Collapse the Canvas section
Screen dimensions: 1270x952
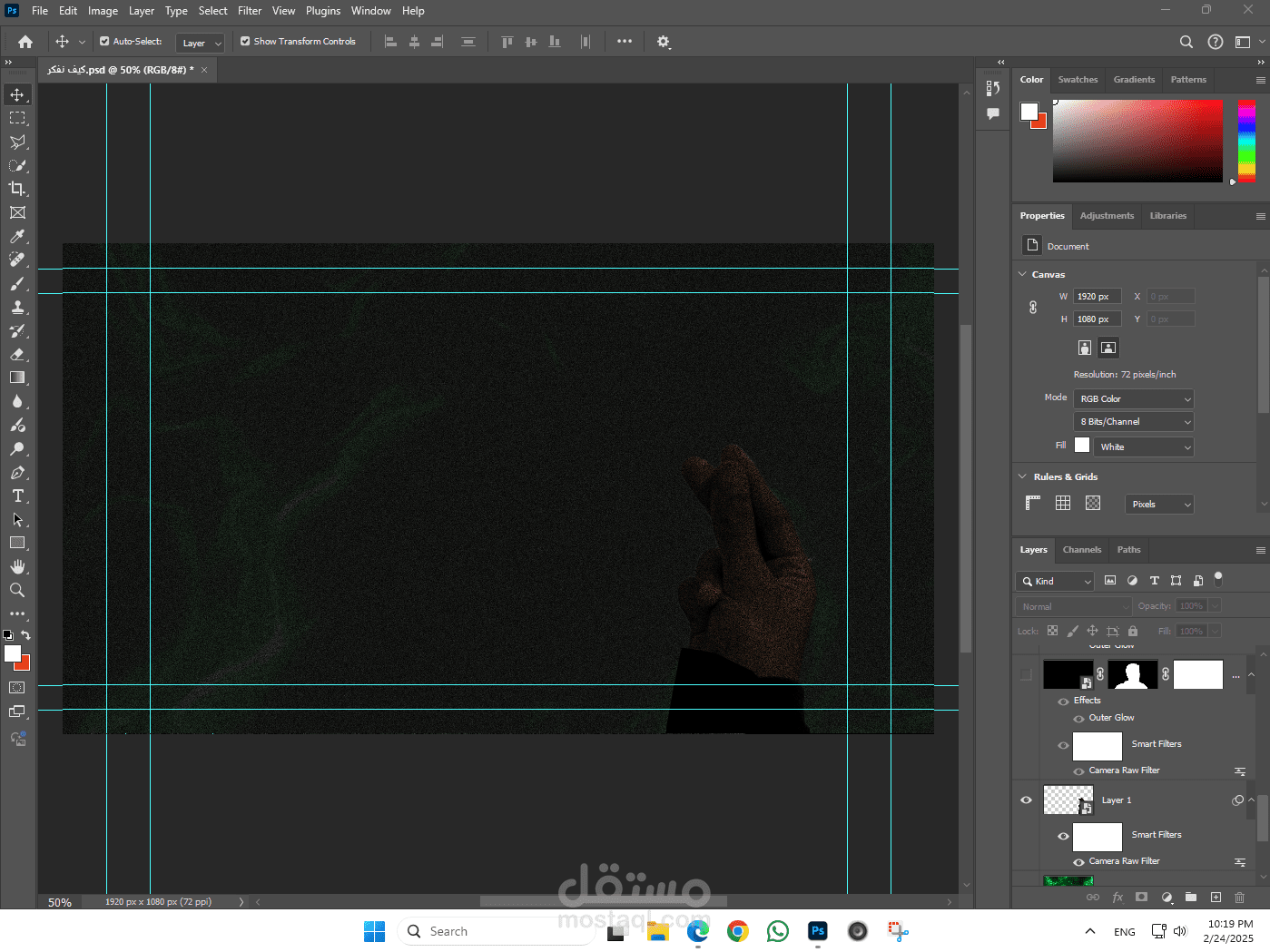coord(1023,274)
